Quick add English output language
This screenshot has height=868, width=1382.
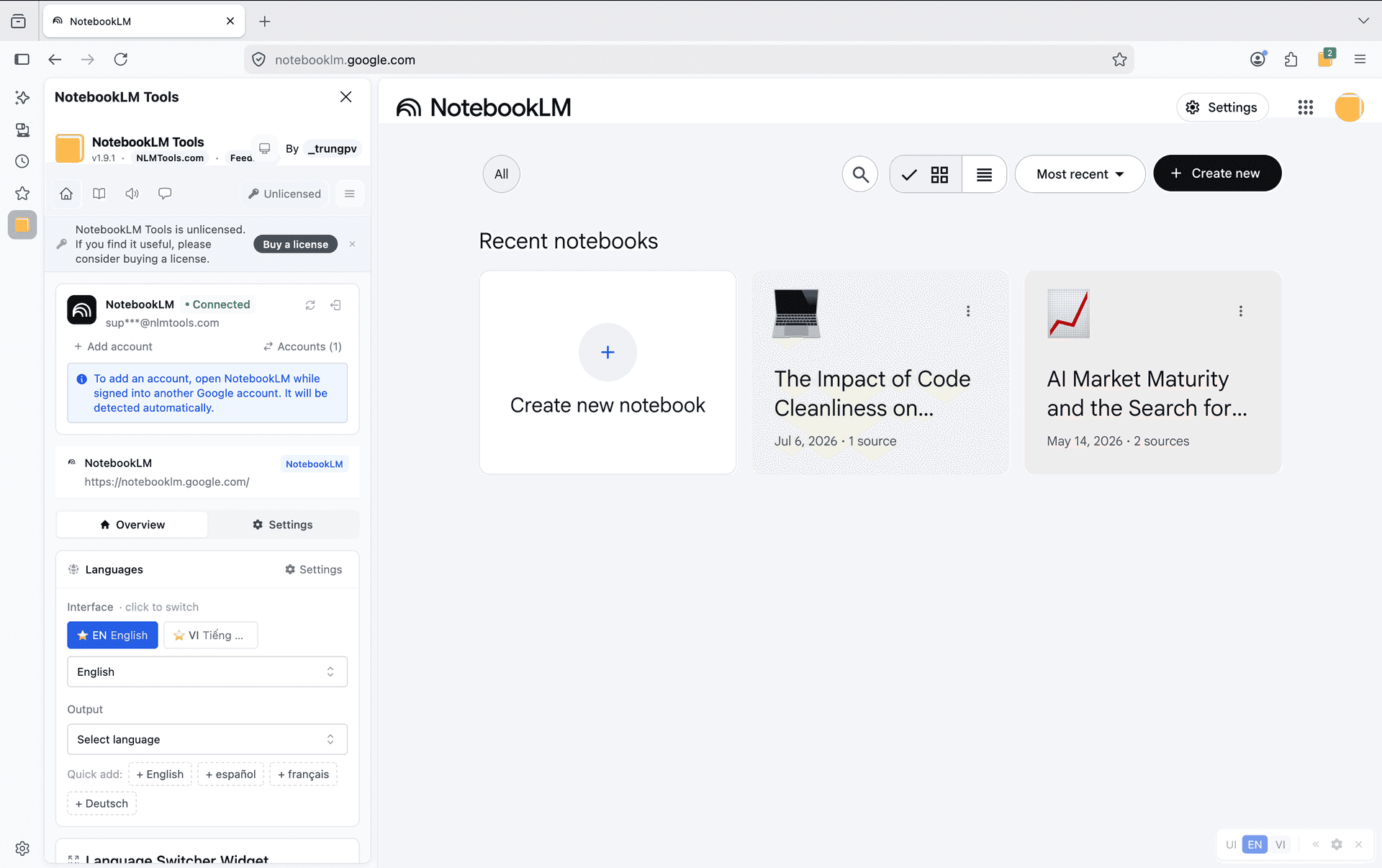click(x=160, y=774)
